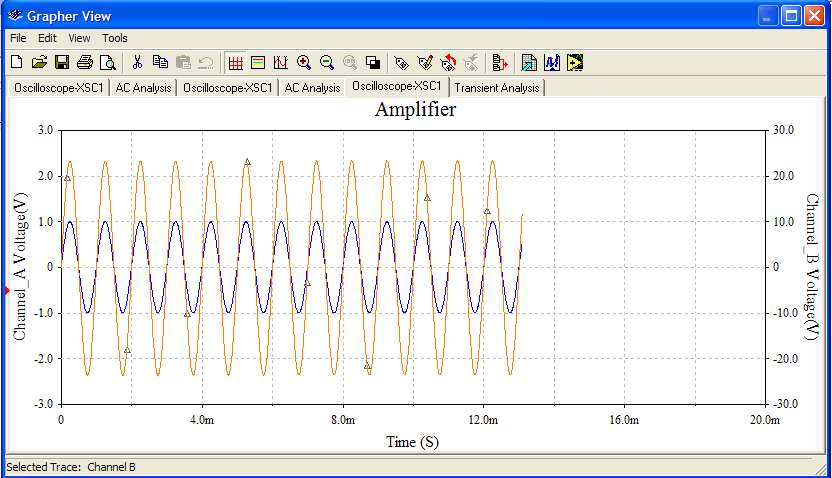Image resolution: width=832 pixels, height=478 pixels.
Task: Toggle the legend display button
Action: click(258, 63)
